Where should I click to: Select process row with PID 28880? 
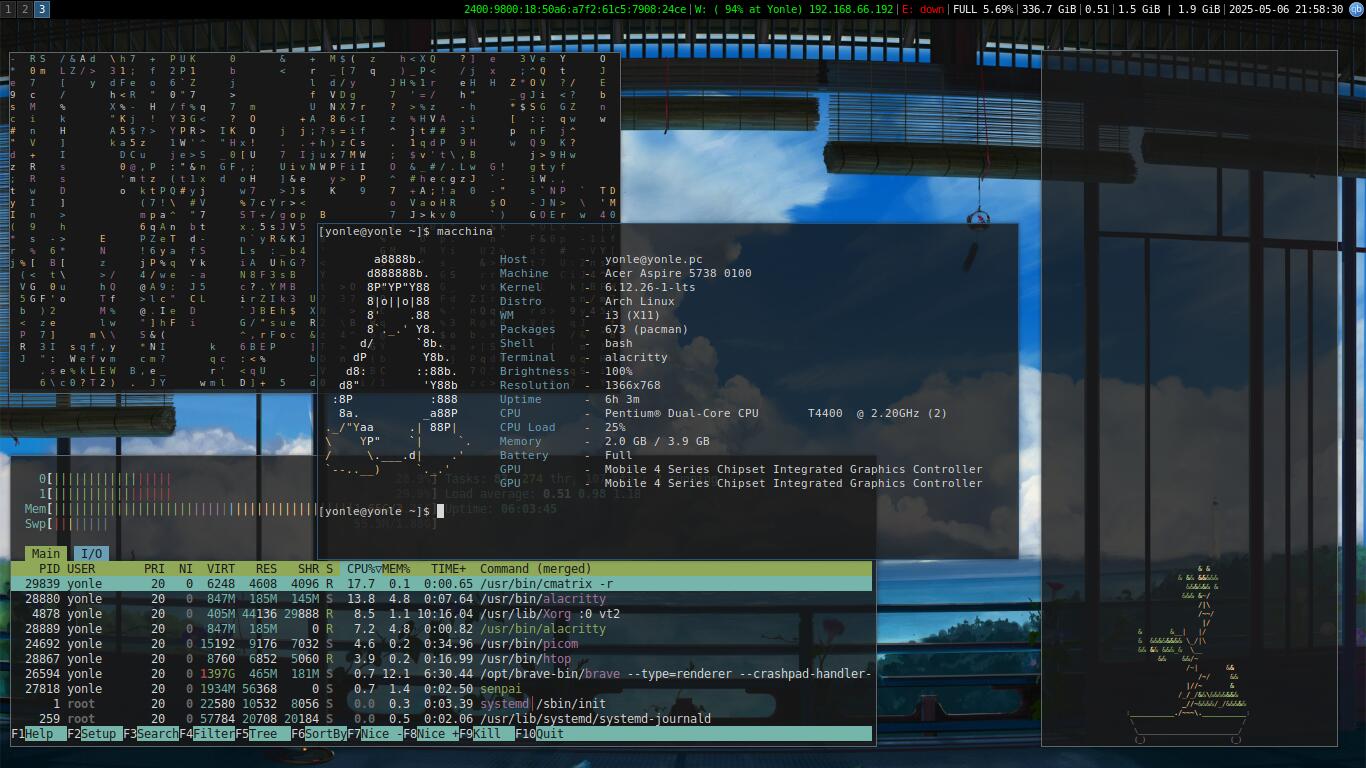pyautogui.click(x=442, y=599)
